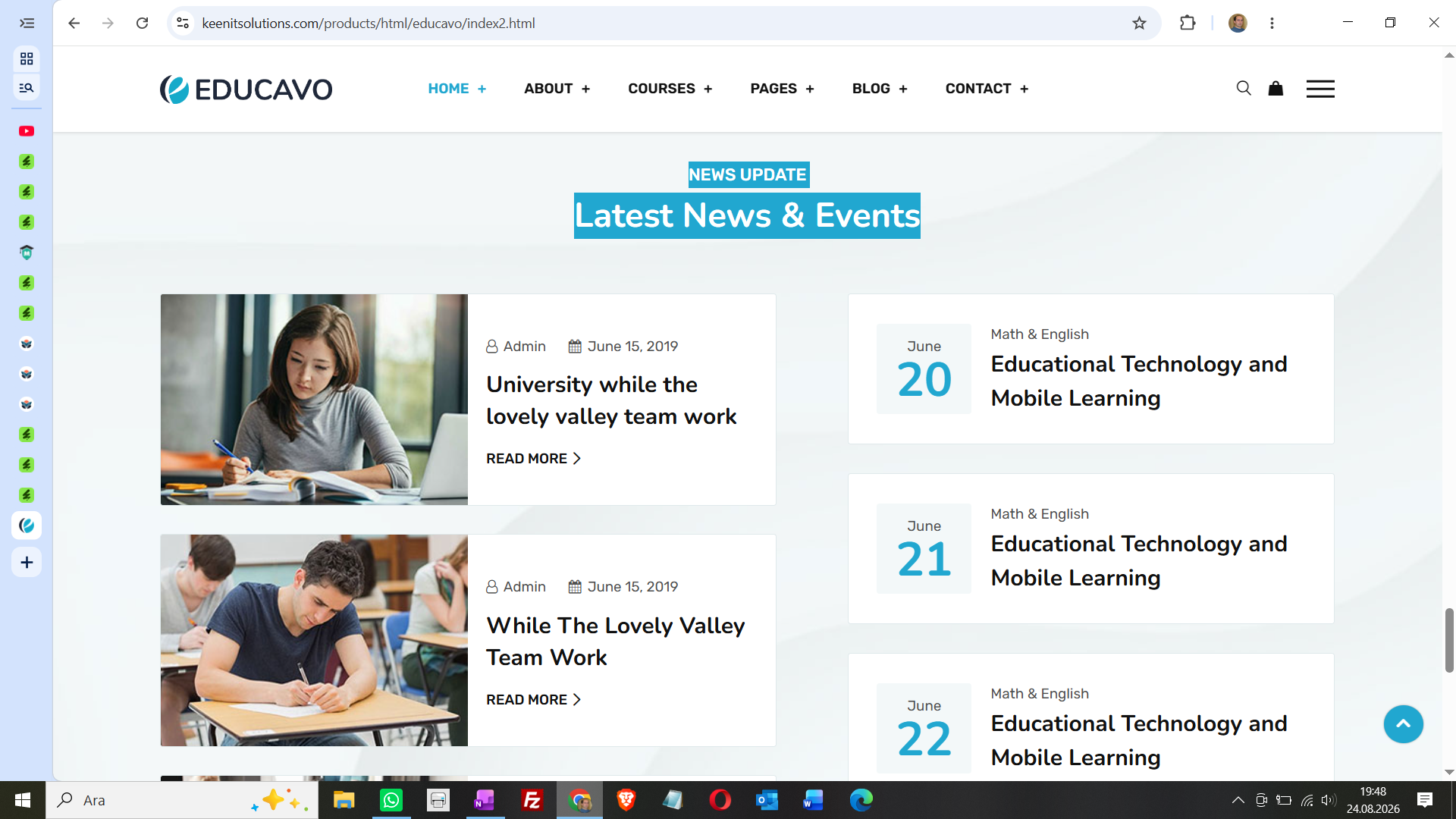Open the University while the lovely valley headline
1456x819 pixels.
point(611,400)
